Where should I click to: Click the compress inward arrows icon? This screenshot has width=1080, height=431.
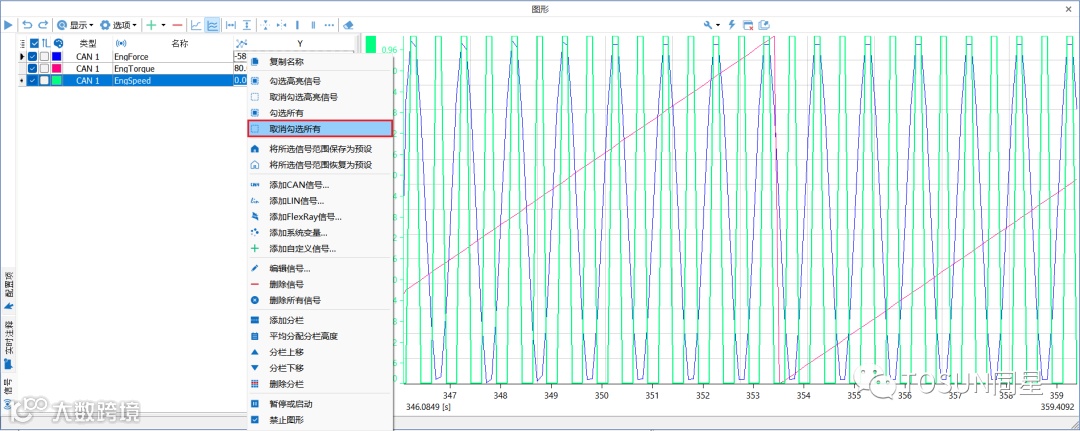click(x=281, y=25)
